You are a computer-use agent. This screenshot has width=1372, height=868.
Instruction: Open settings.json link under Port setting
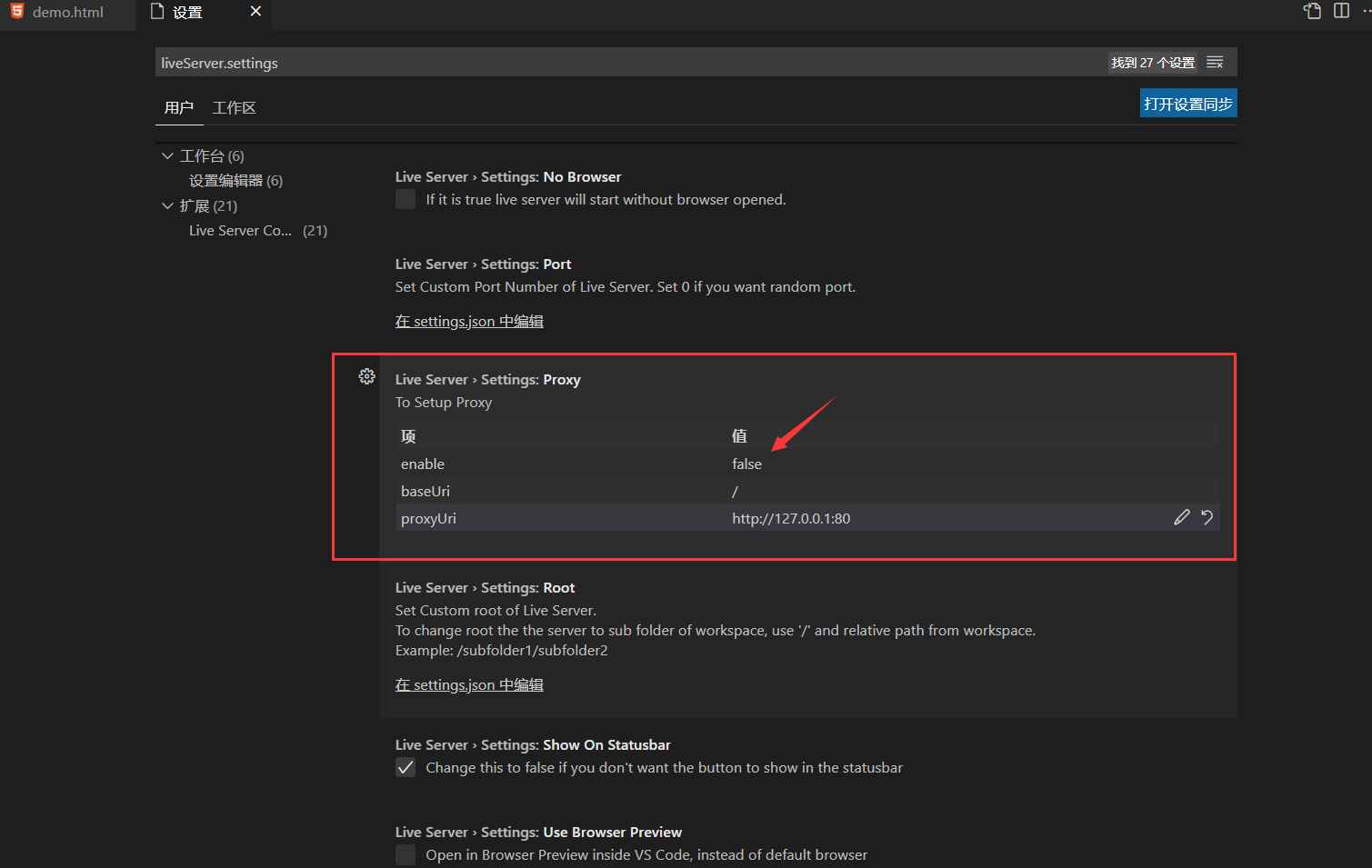(469, 321)
